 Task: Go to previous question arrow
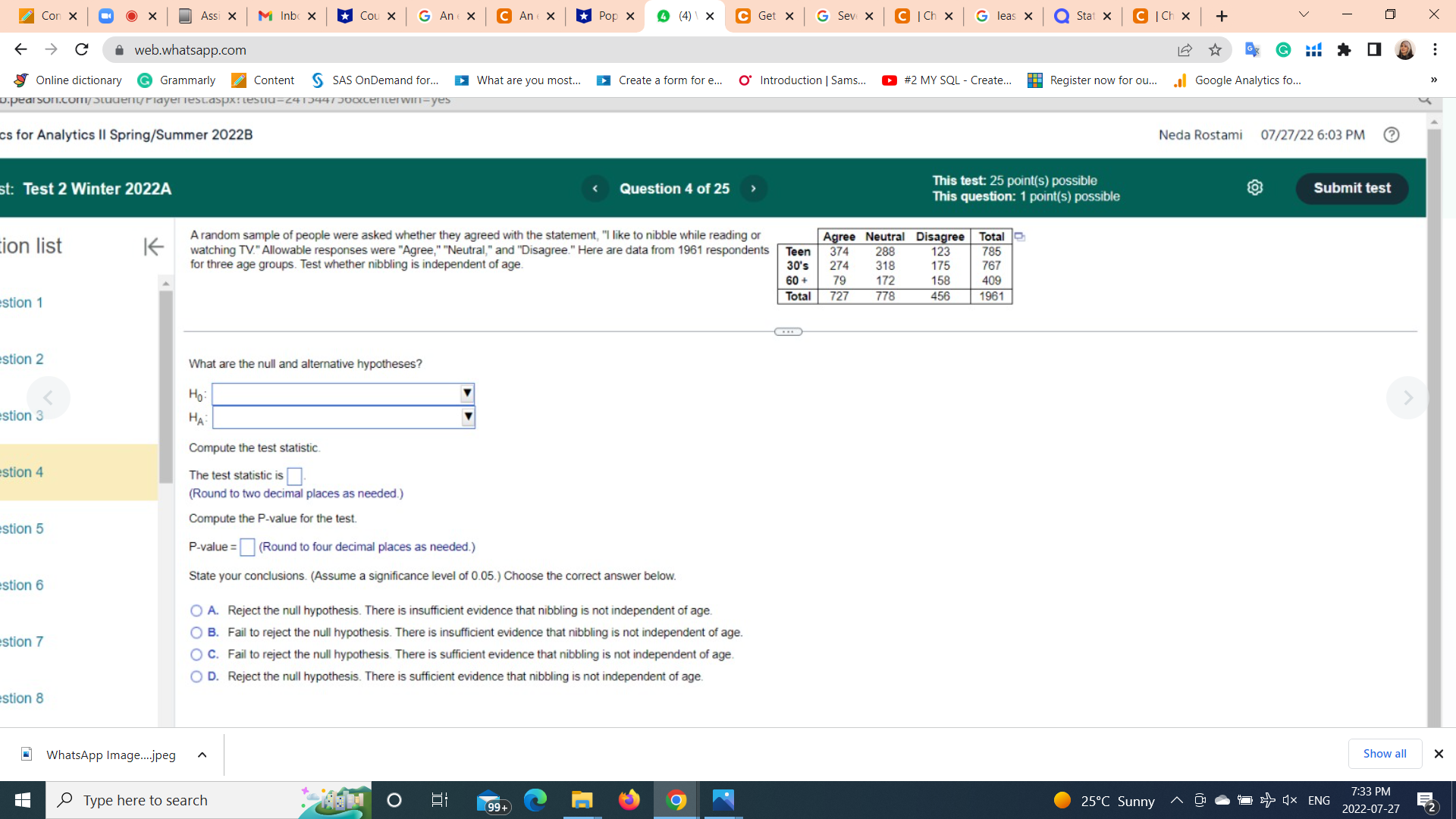595,189
